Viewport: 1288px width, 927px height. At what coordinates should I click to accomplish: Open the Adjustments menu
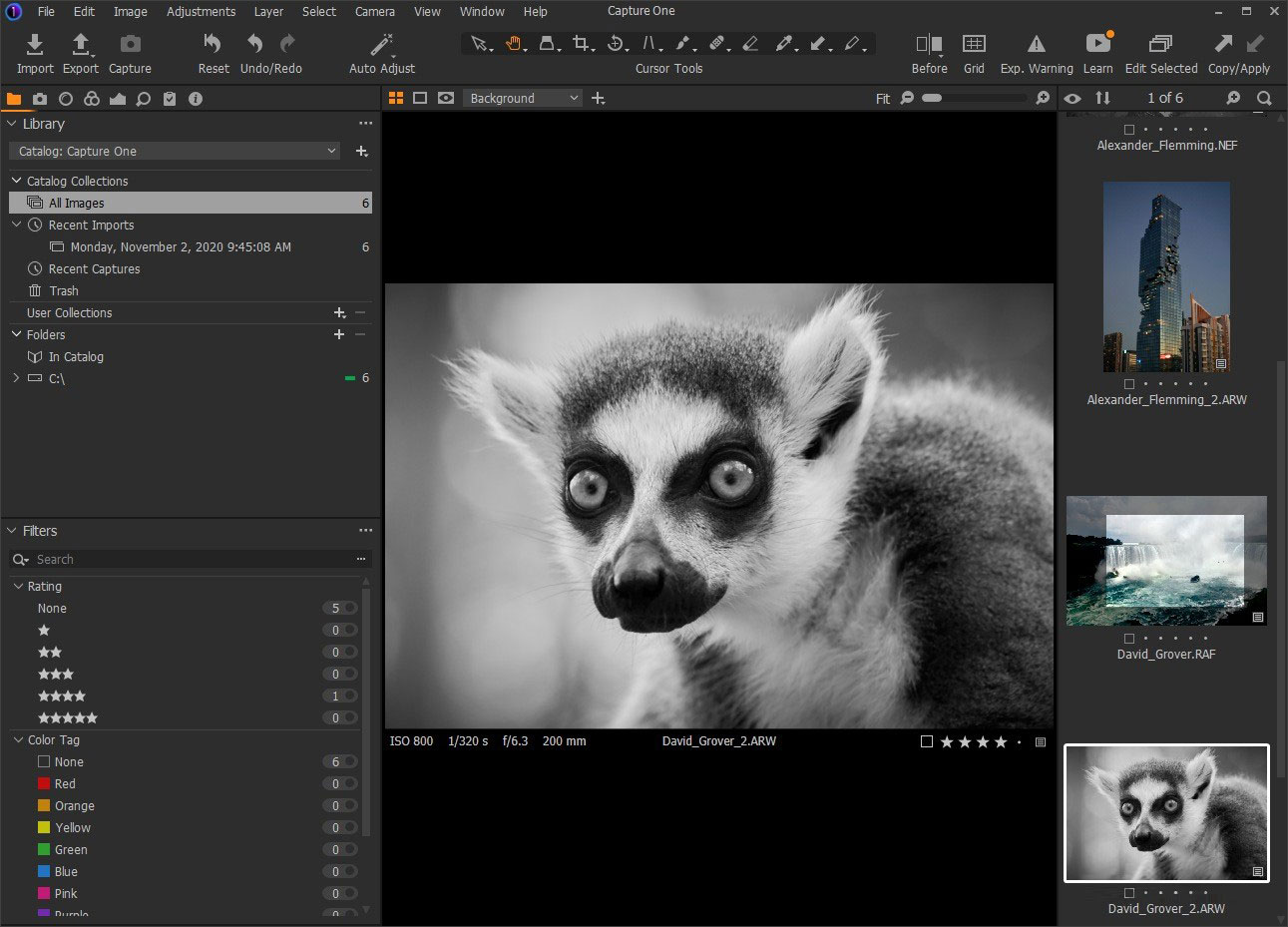point(201,12)
